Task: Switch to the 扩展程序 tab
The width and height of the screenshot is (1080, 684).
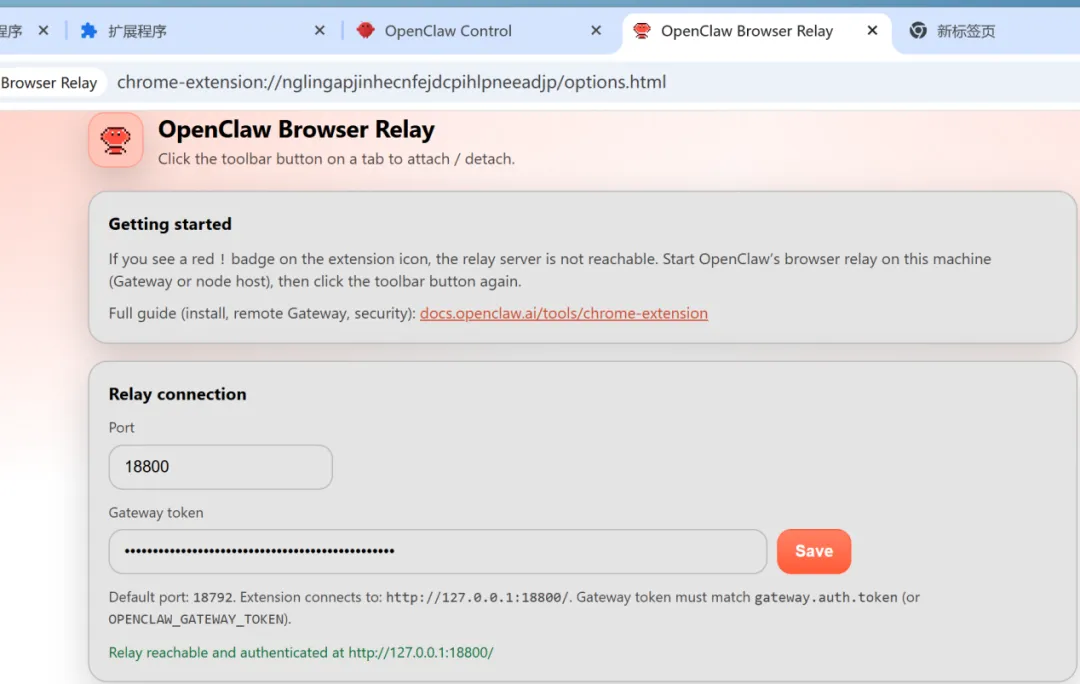Action: (x=200, y=31)
